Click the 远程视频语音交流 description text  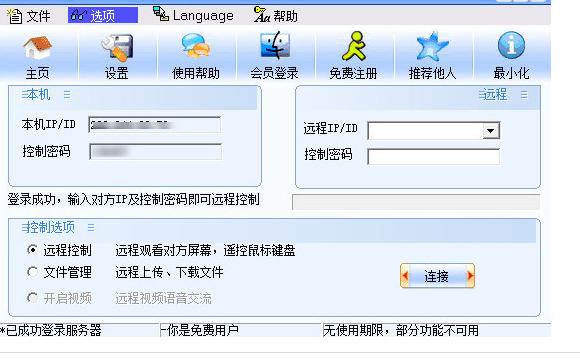(163, 298)
